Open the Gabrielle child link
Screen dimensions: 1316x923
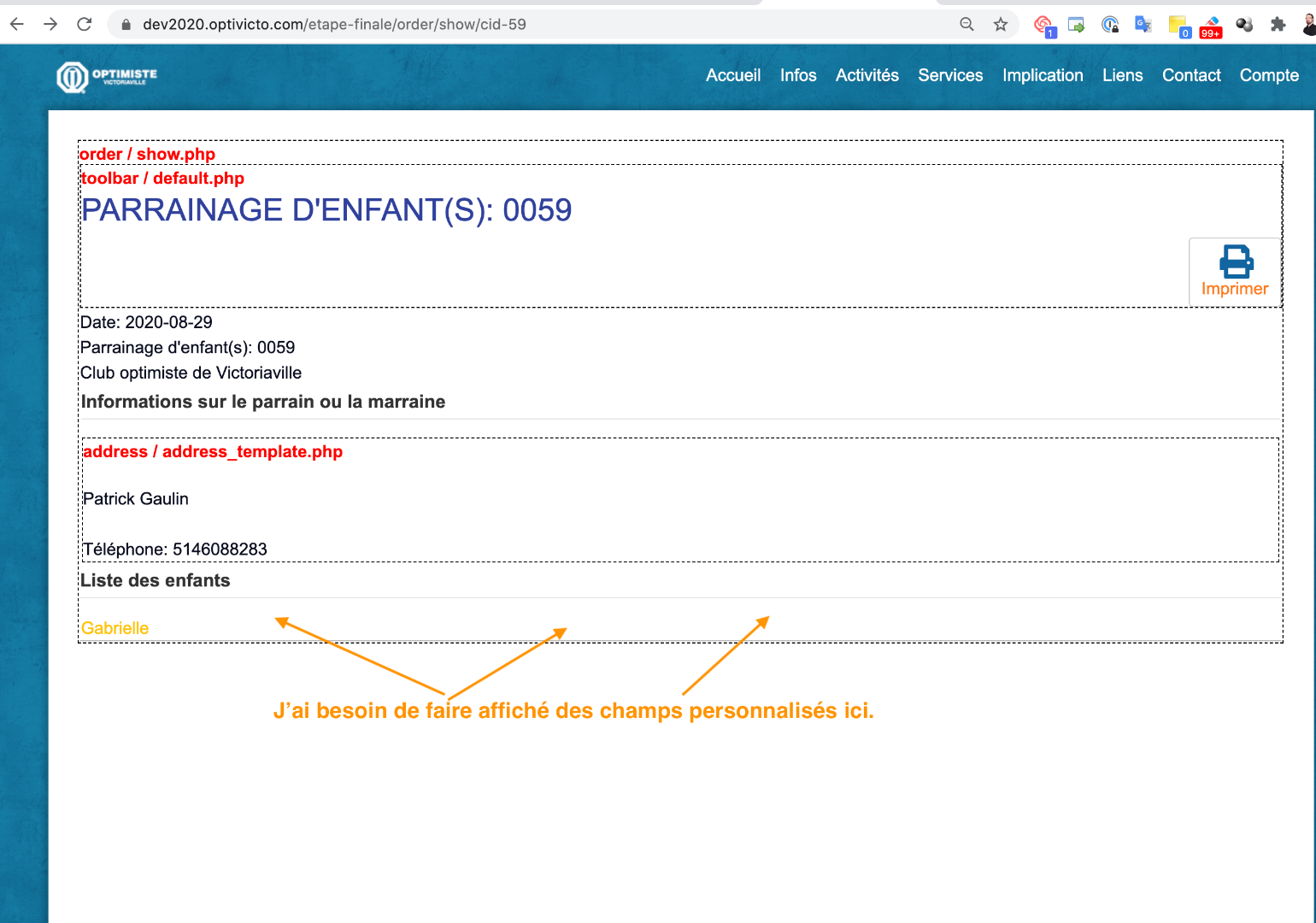pyautogui.click(x=115, y=628)
